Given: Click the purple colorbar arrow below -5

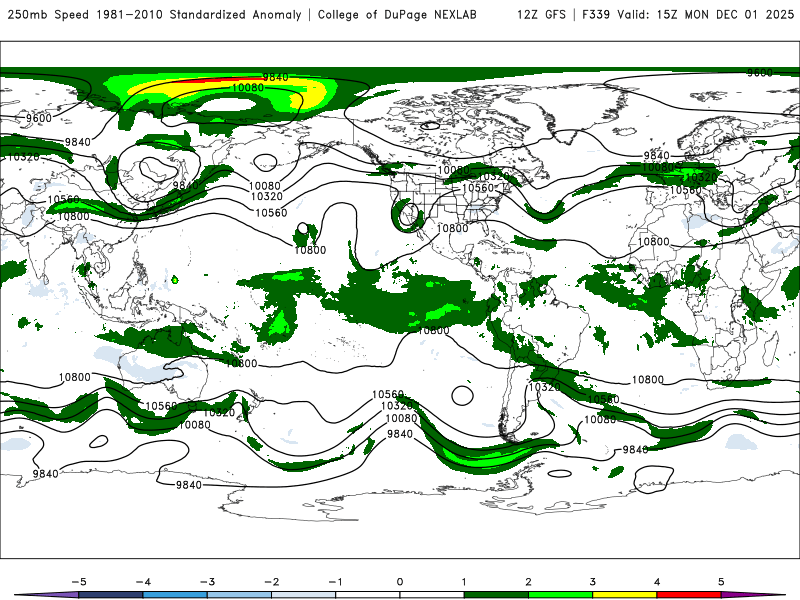Looking at the screenshot, I should pyautogui.click(x=46, y=595).
